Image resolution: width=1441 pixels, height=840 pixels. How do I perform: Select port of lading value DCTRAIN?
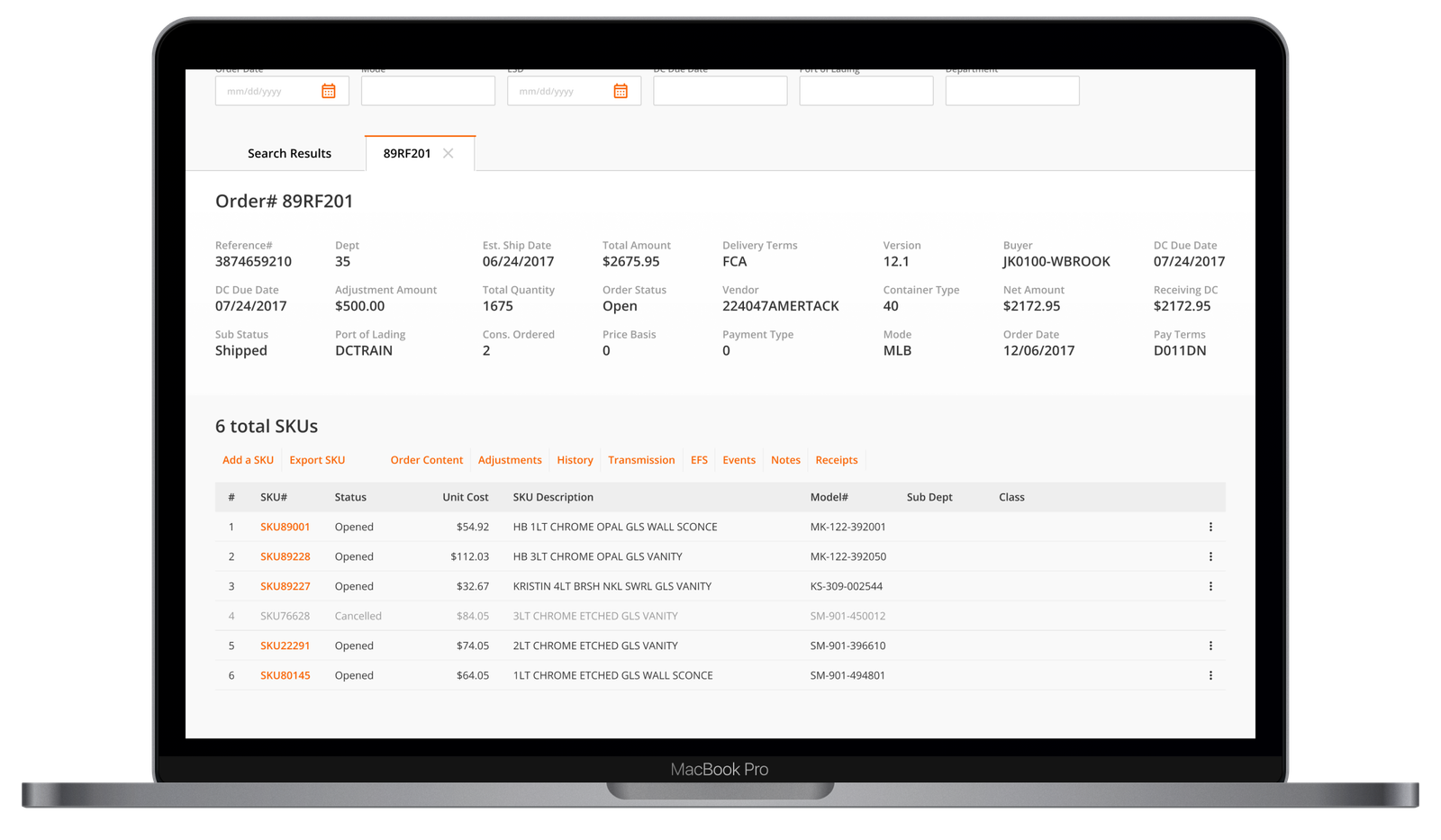click(x=364, y=350)
